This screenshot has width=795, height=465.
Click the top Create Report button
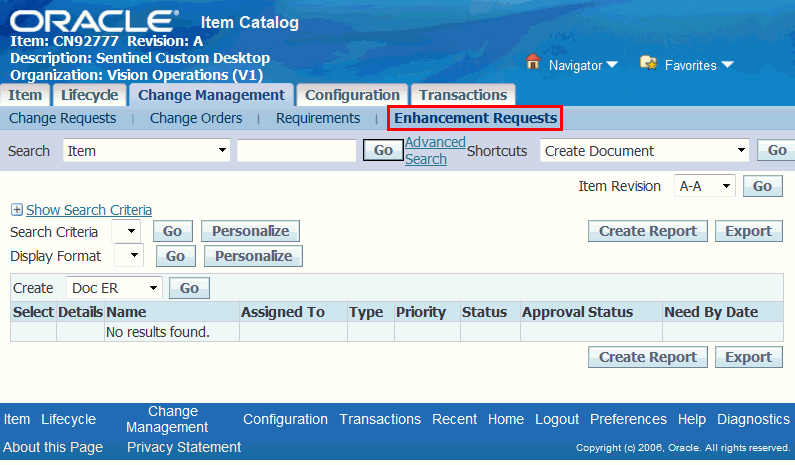click(648, 231)
